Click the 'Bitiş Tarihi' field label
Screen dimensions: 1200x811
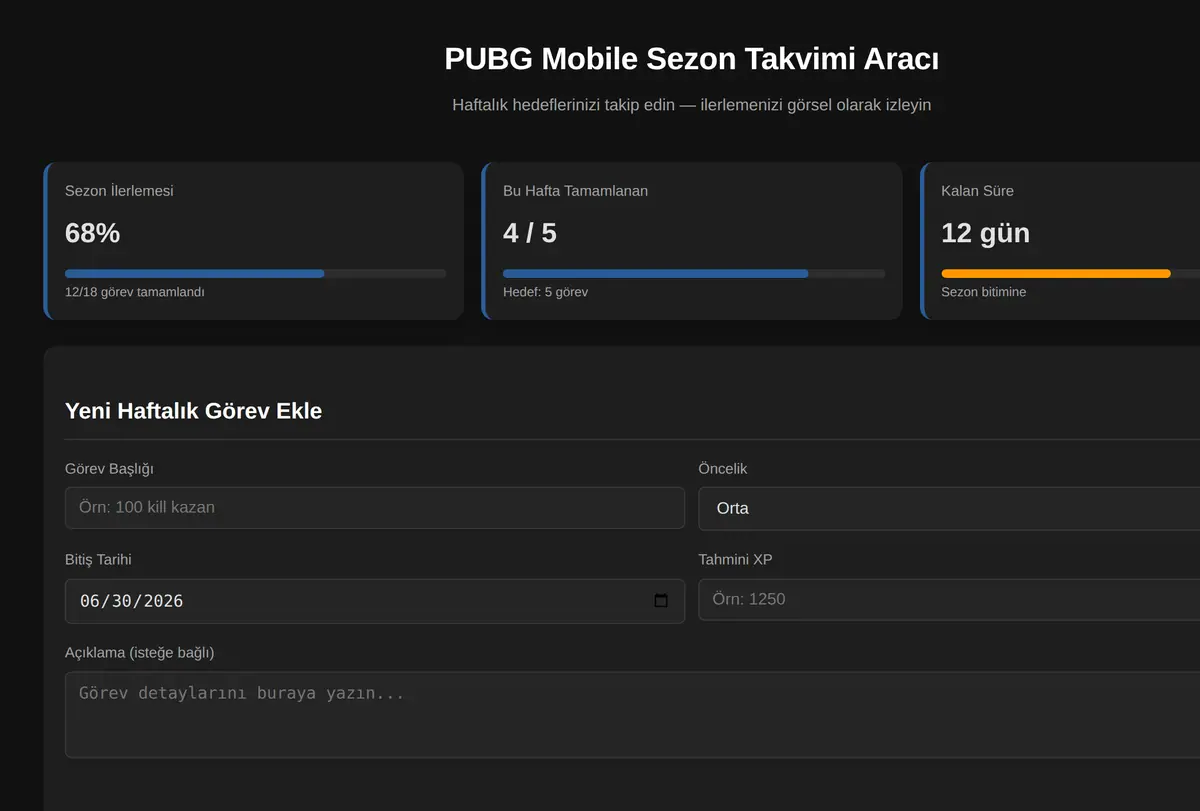tap(98, 560)
